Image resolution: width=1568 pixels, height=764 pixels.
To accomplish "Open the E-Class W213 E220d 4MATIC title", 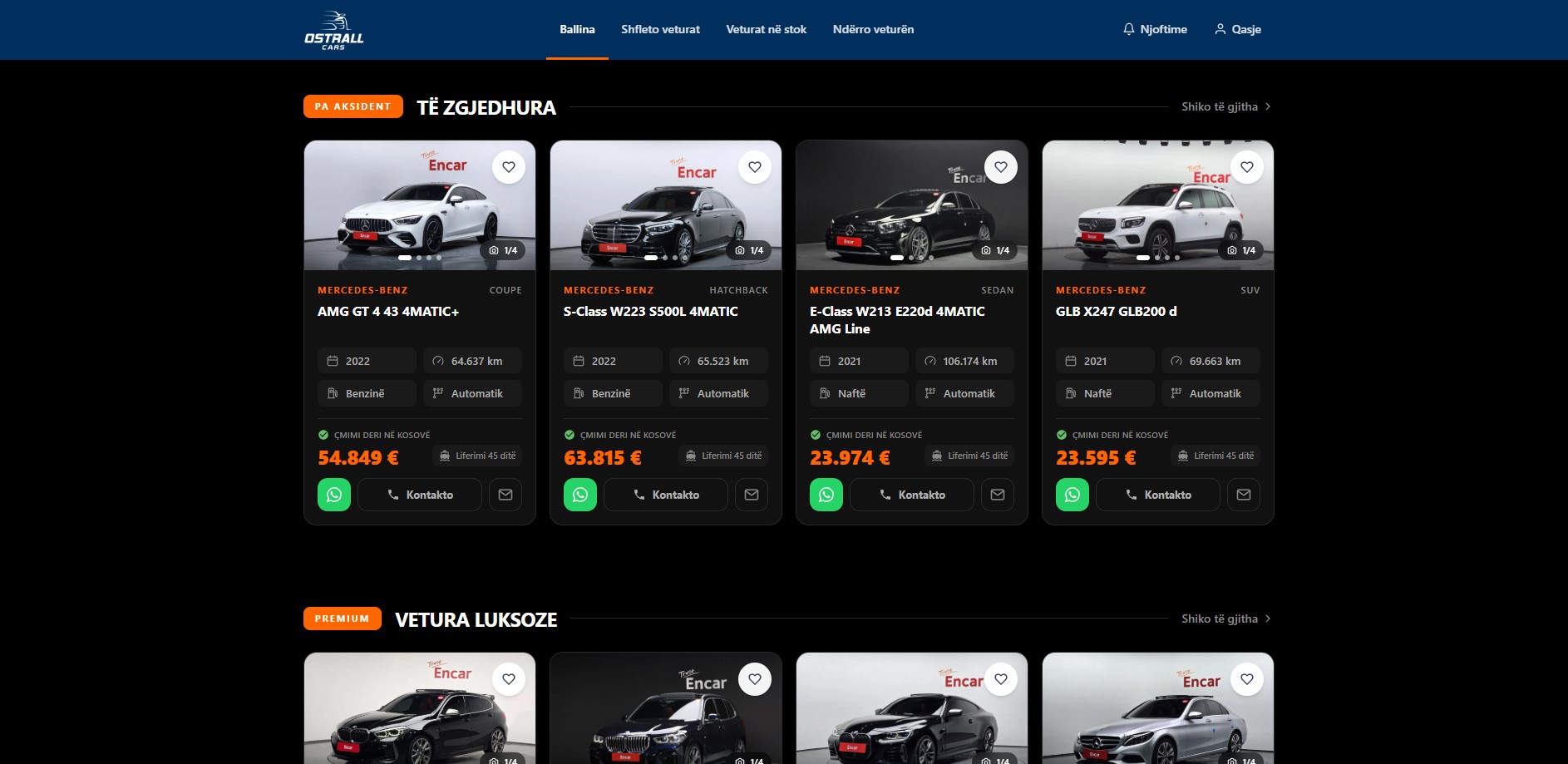I will [897, 320].
